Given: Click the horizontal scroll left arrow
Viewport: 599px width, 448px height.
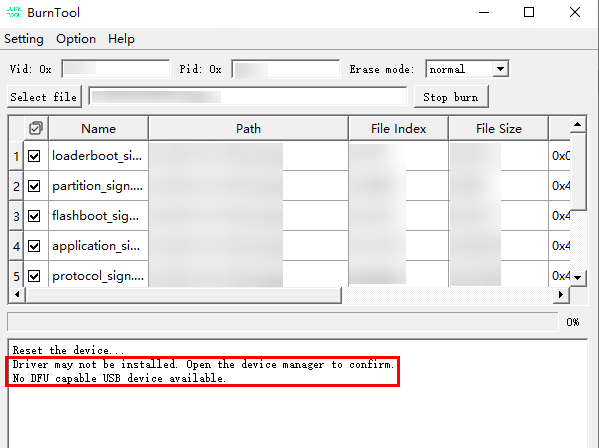Looking at the screenshot, I should (17, 294).
